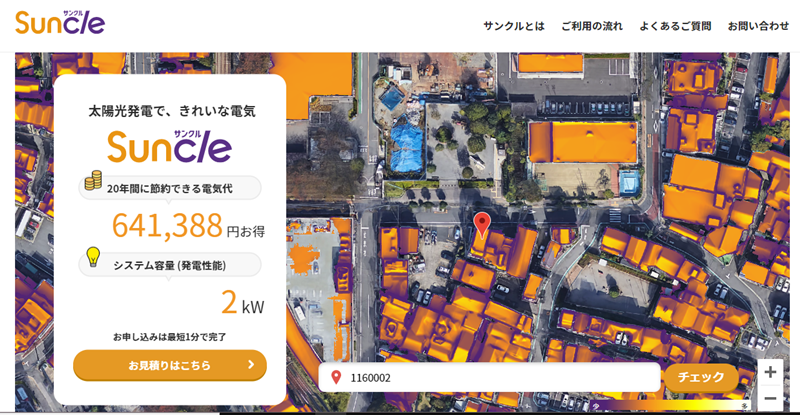Open the よくあるご質問 menu item

[x=675, y=26]
